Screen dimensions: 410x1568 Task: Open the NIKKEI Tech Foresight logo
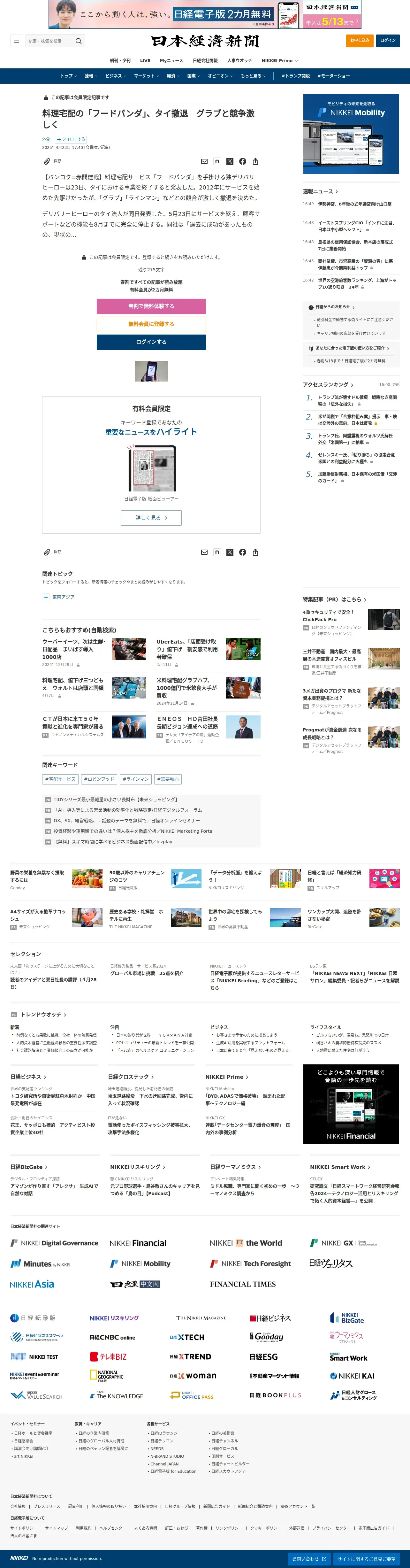(x=251, y=1264)
